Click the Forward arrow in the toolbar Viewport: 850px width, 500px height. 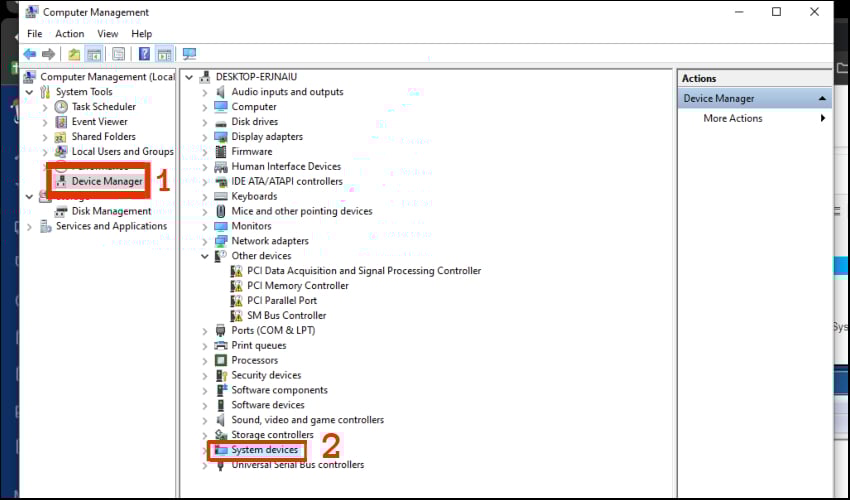point(49,54)
